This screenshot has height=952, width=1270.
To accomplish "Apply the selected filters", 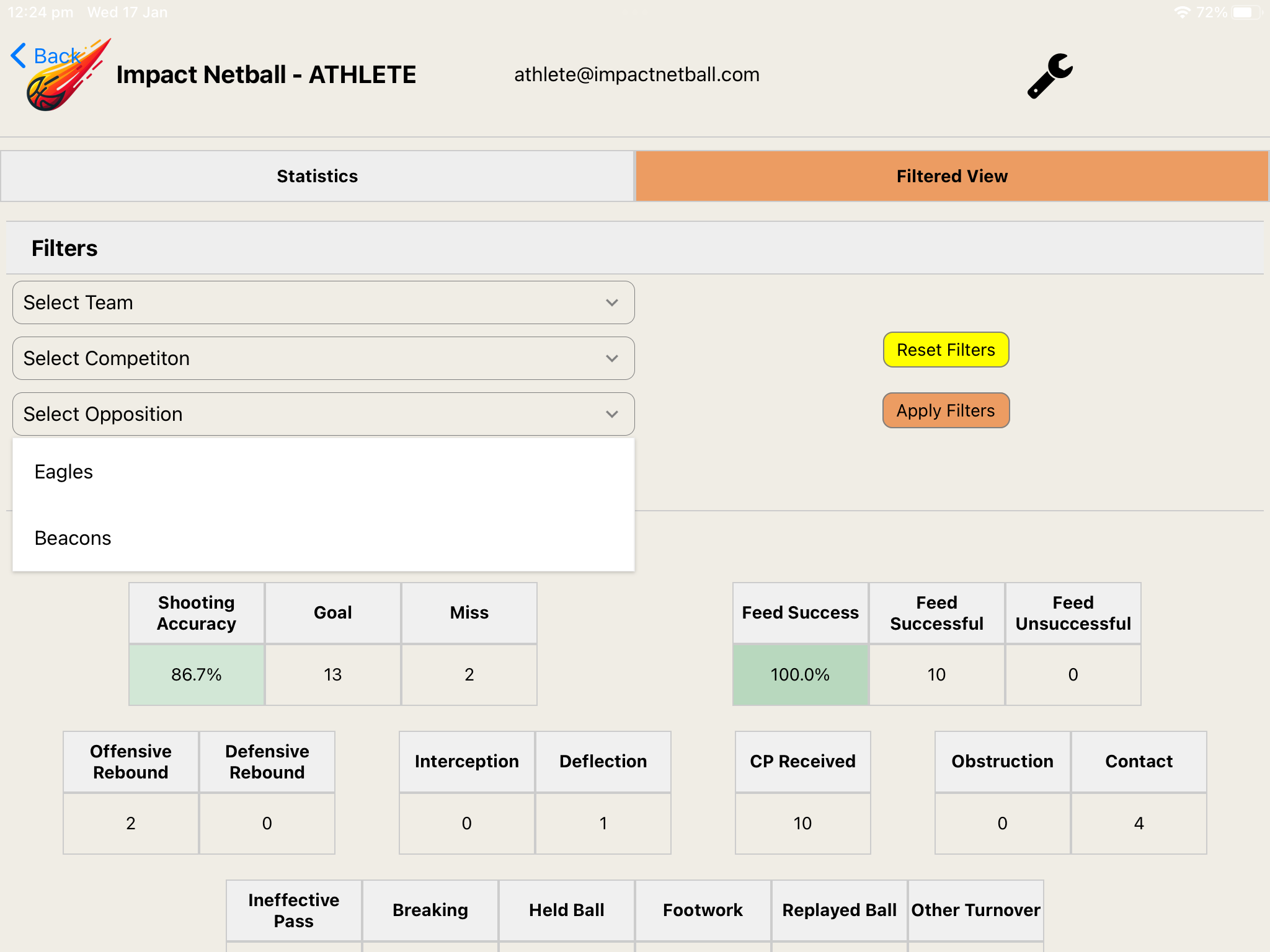I will (x=945, y=410).
